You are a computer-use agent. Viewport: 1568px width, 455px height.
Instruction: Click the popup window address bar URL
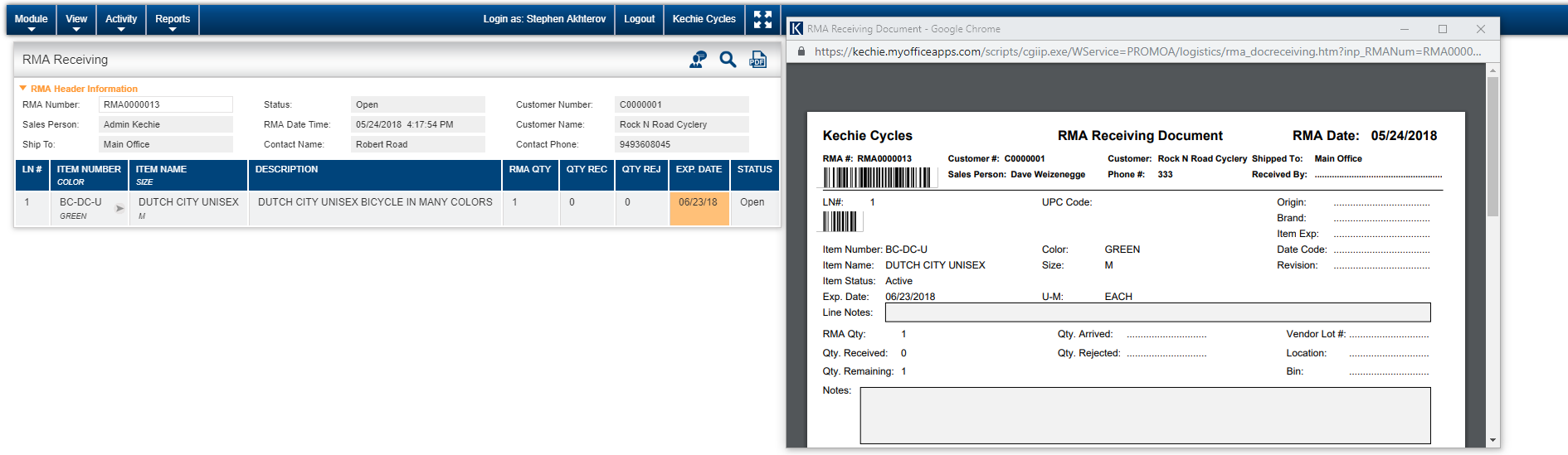(x=1148, y=51)
